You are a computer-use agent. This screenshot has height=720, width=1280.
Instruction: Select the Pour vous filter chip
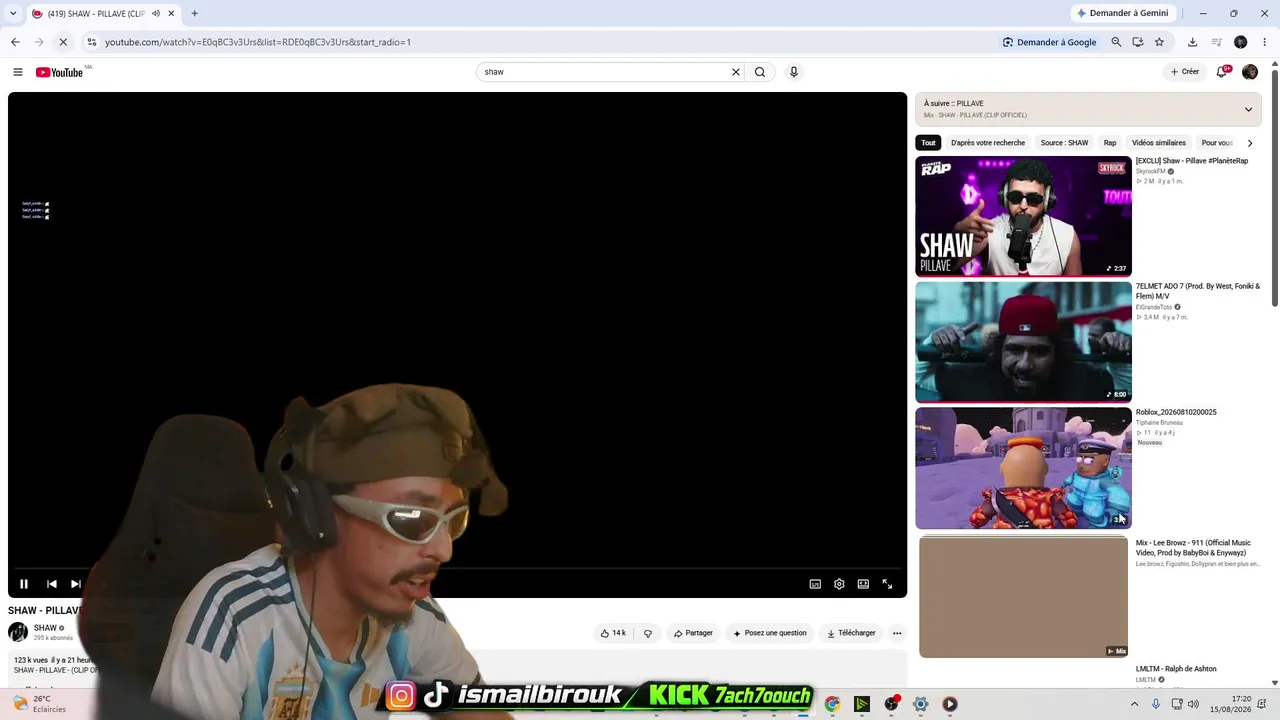[x=1216, y=143]
